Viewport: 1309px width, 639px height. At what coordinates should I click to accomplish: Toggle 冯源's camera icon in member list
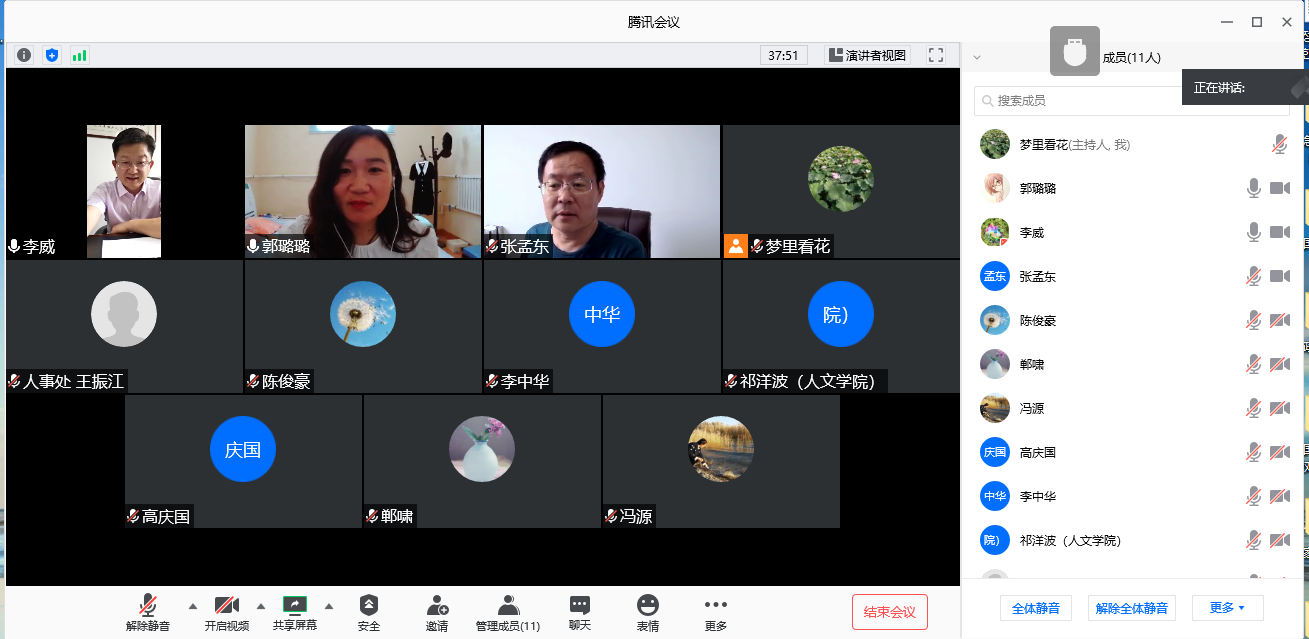pos(1279,408)
